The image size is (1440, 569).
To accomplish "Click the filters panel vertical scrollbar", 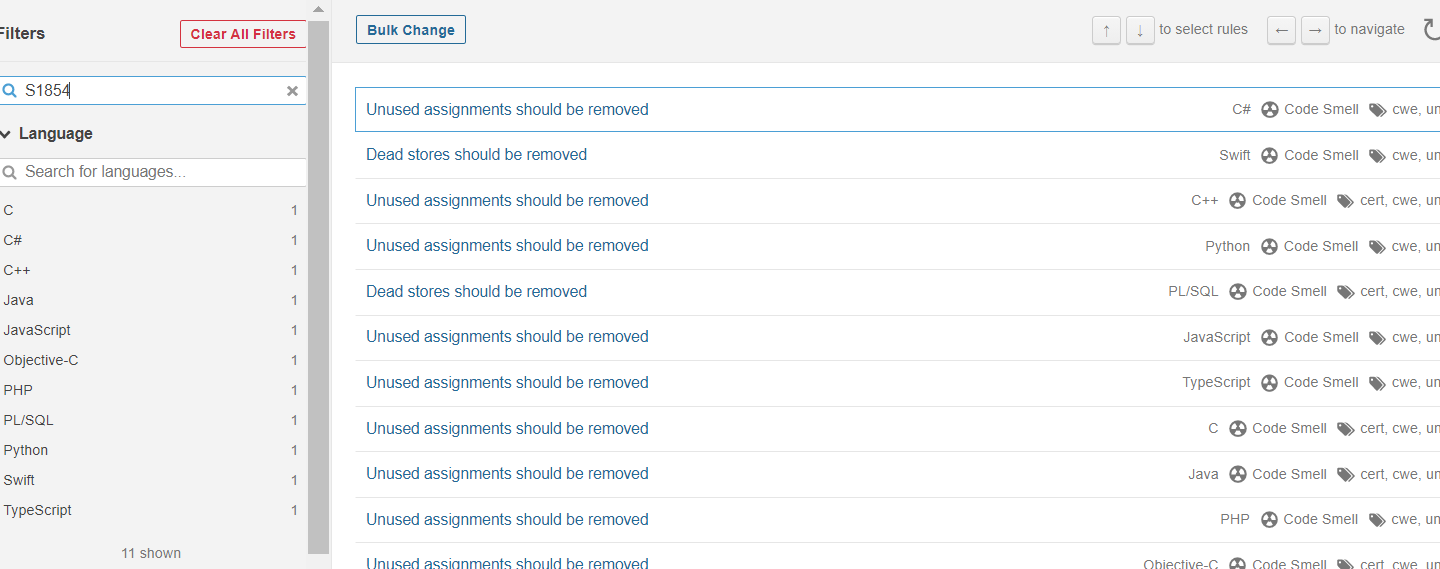I will tap(318, 280).
